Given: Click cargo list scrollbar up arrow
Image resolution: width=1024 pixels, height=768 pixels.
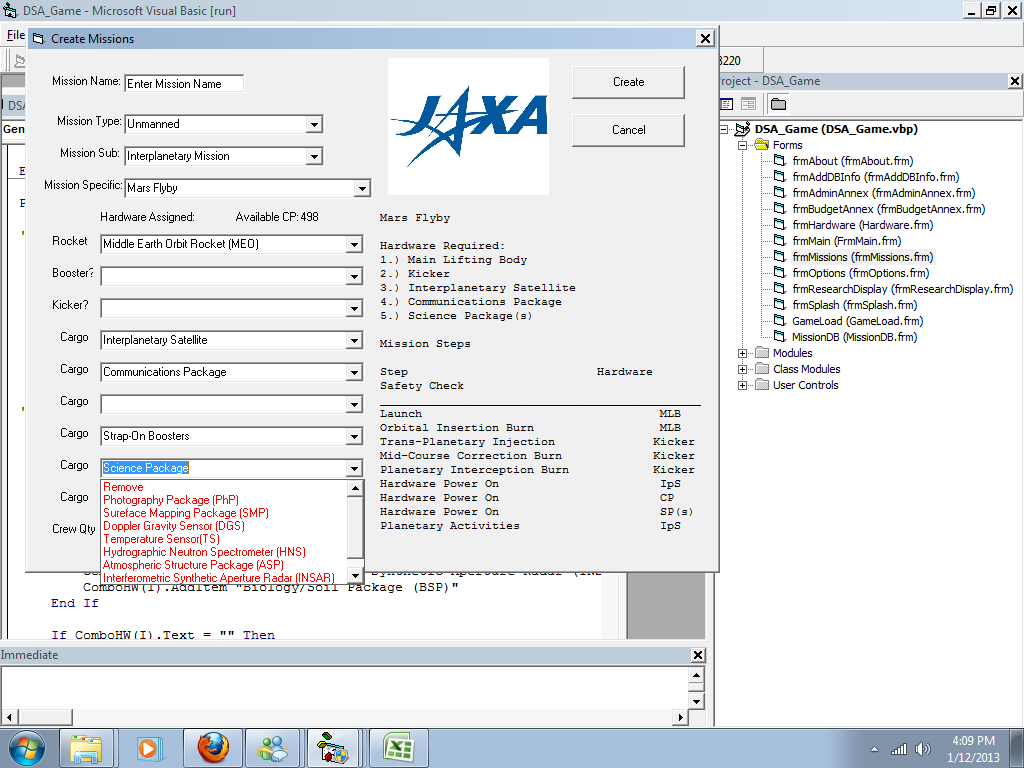Looking at the screenshot, I should (x=355, y=488).
